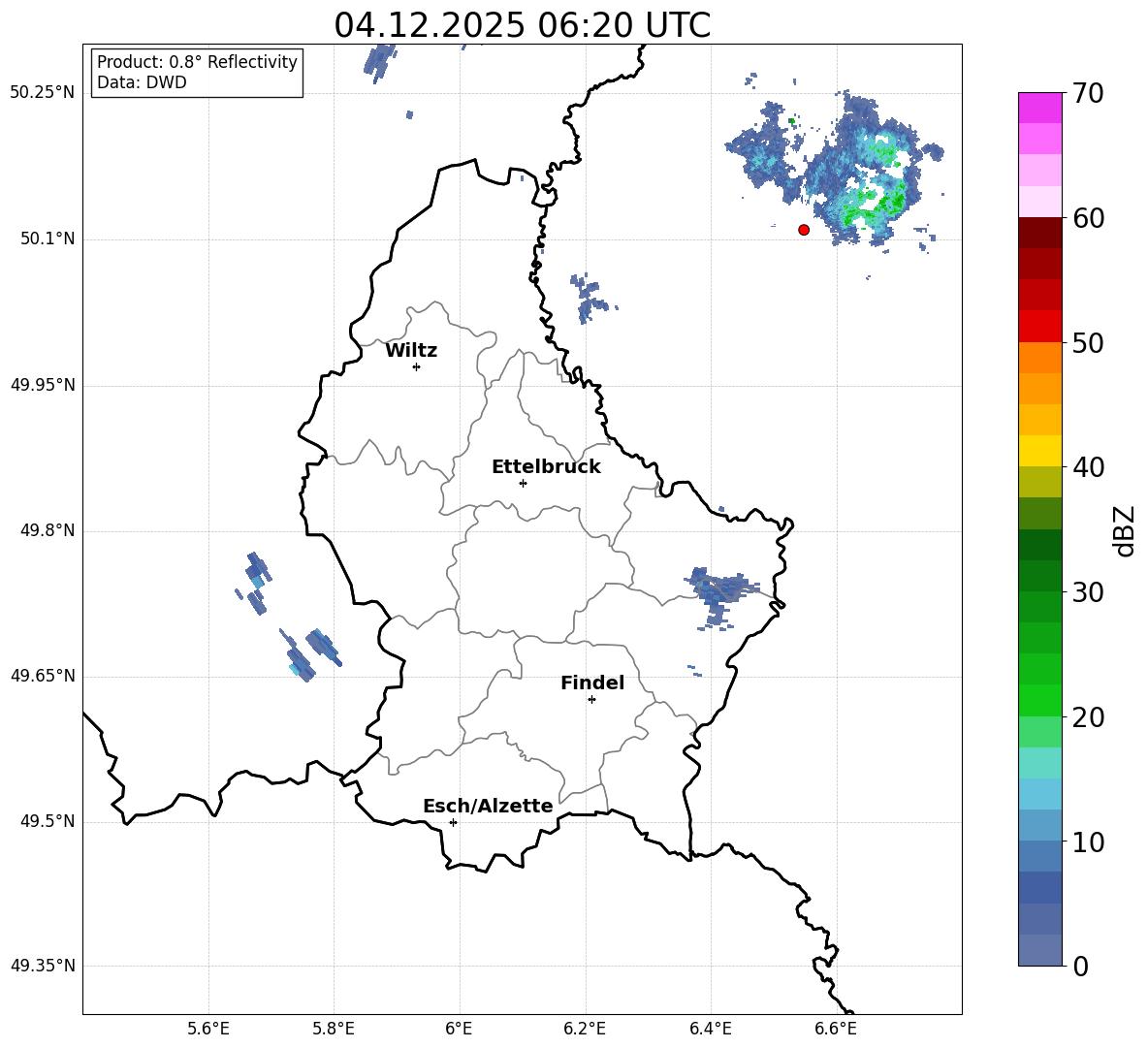
Task: Pick the light blue swatch above the 10 tick
Action: [x=1039, y=825]
